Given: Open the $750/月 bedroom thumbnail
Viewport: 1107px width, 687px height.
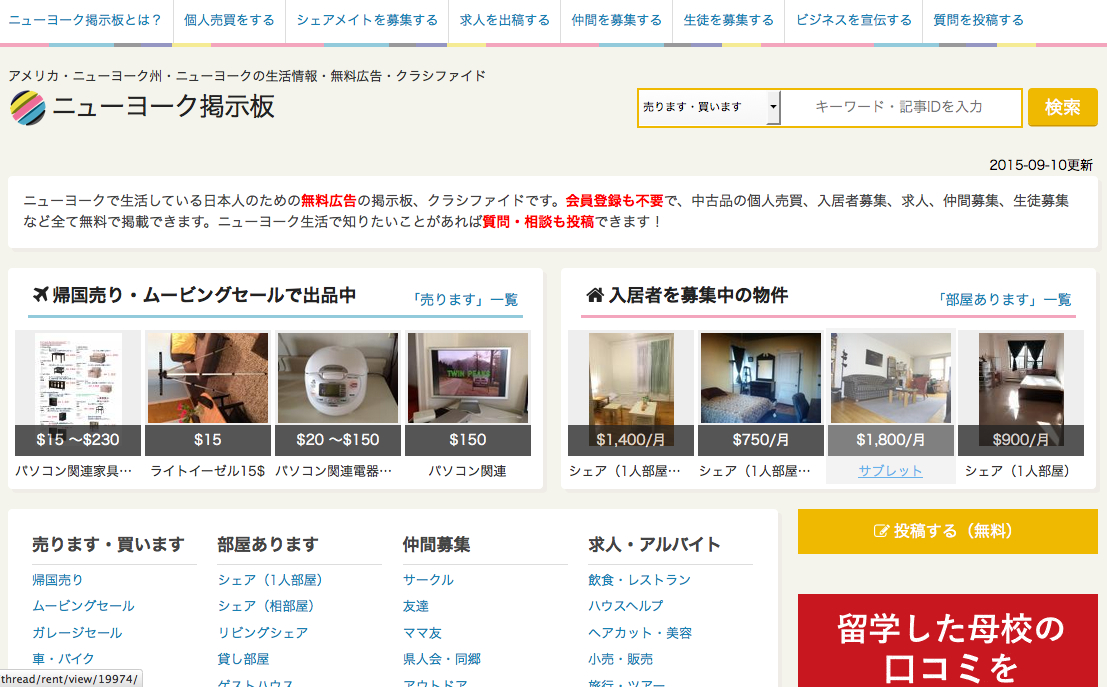Looking at the screenshot, I should pos(760,393).
